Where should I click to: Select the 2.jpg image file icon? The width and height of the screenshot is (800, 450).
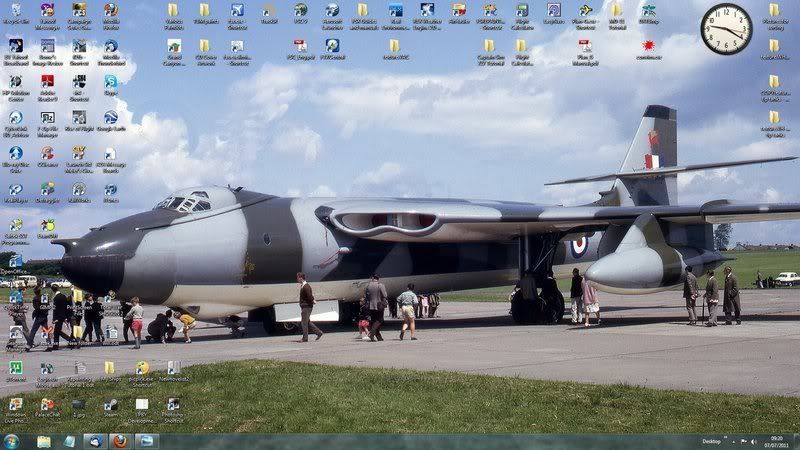click(79, 408)
